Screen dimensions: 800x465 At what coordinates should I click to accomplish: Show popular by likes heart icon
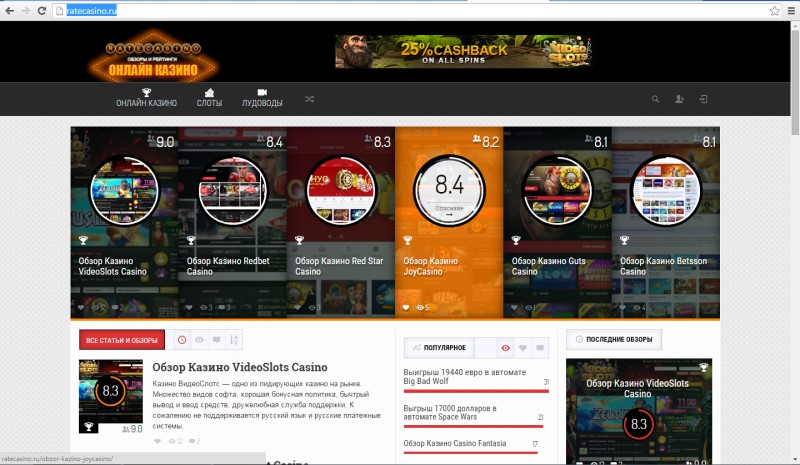[523, 348]
